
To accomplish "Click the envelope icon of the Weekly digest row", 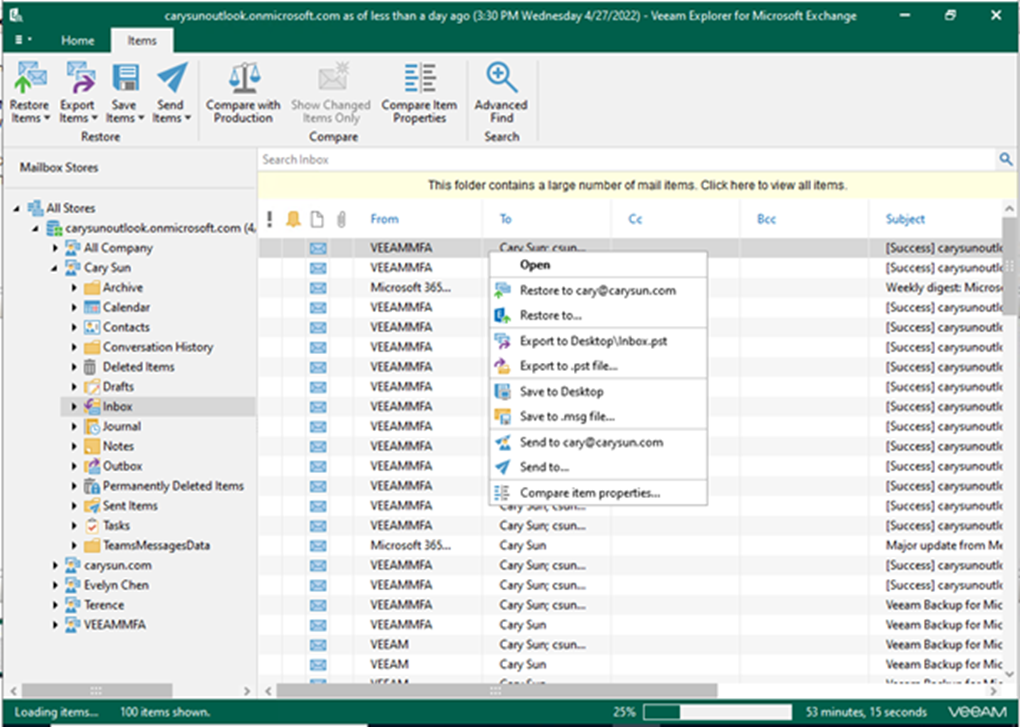I will [317, 287].
